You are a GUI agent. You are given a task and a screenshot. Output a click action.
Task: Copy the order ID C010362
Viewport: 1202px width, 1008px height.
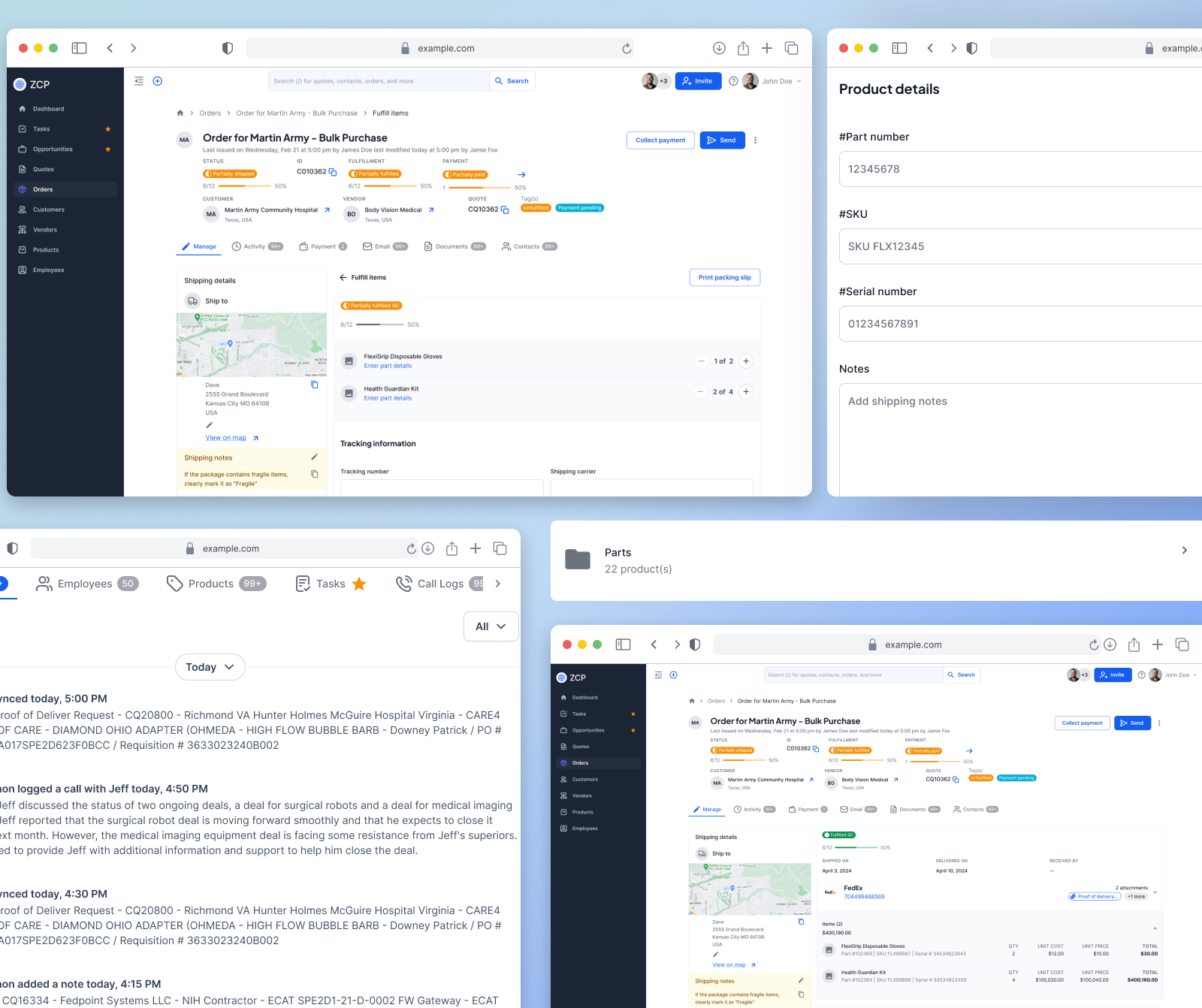[333, 172]
